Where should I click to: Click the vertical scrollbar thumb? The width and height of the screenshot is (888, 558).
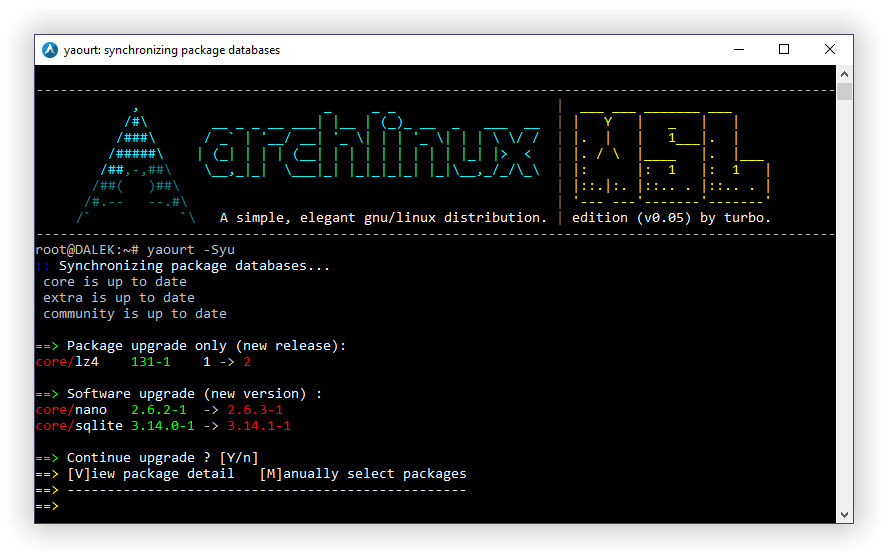pyautogui.click(x=844, y=91)
